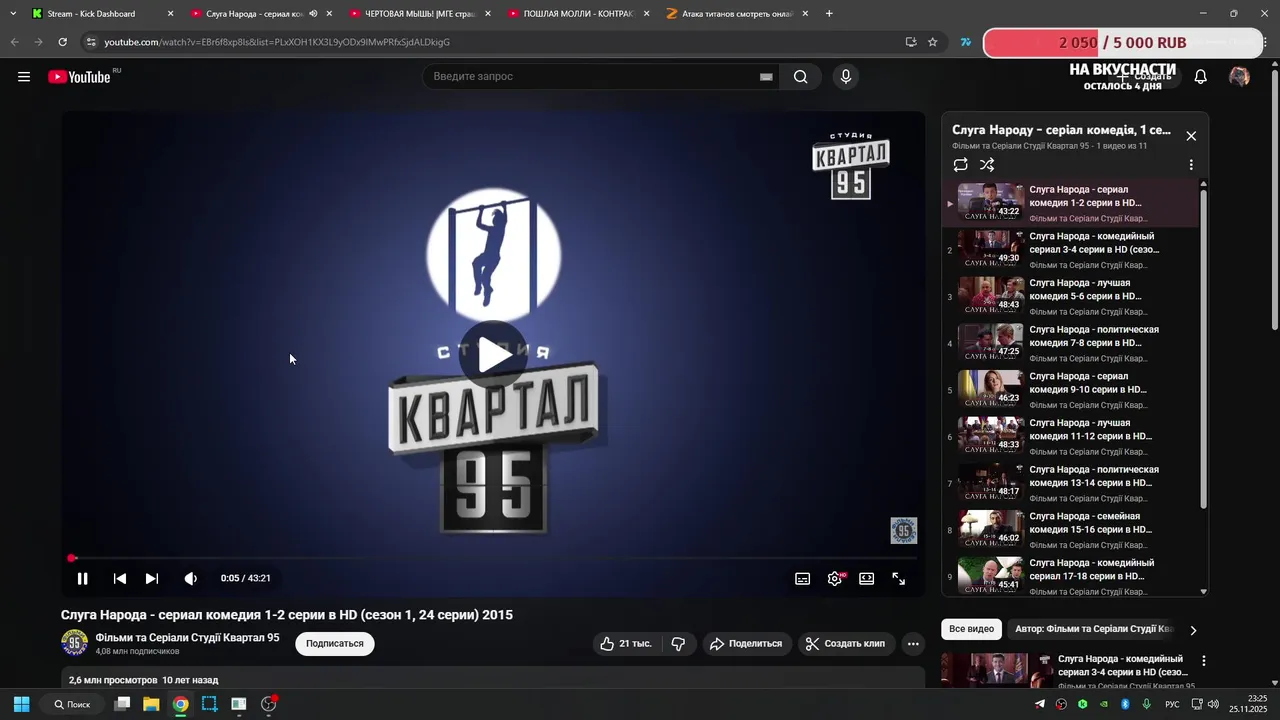Switch to the ПОШЛАЯ МОЛЛИ tab
Viewport: 1280px width, 720px height.
[579, 14]
